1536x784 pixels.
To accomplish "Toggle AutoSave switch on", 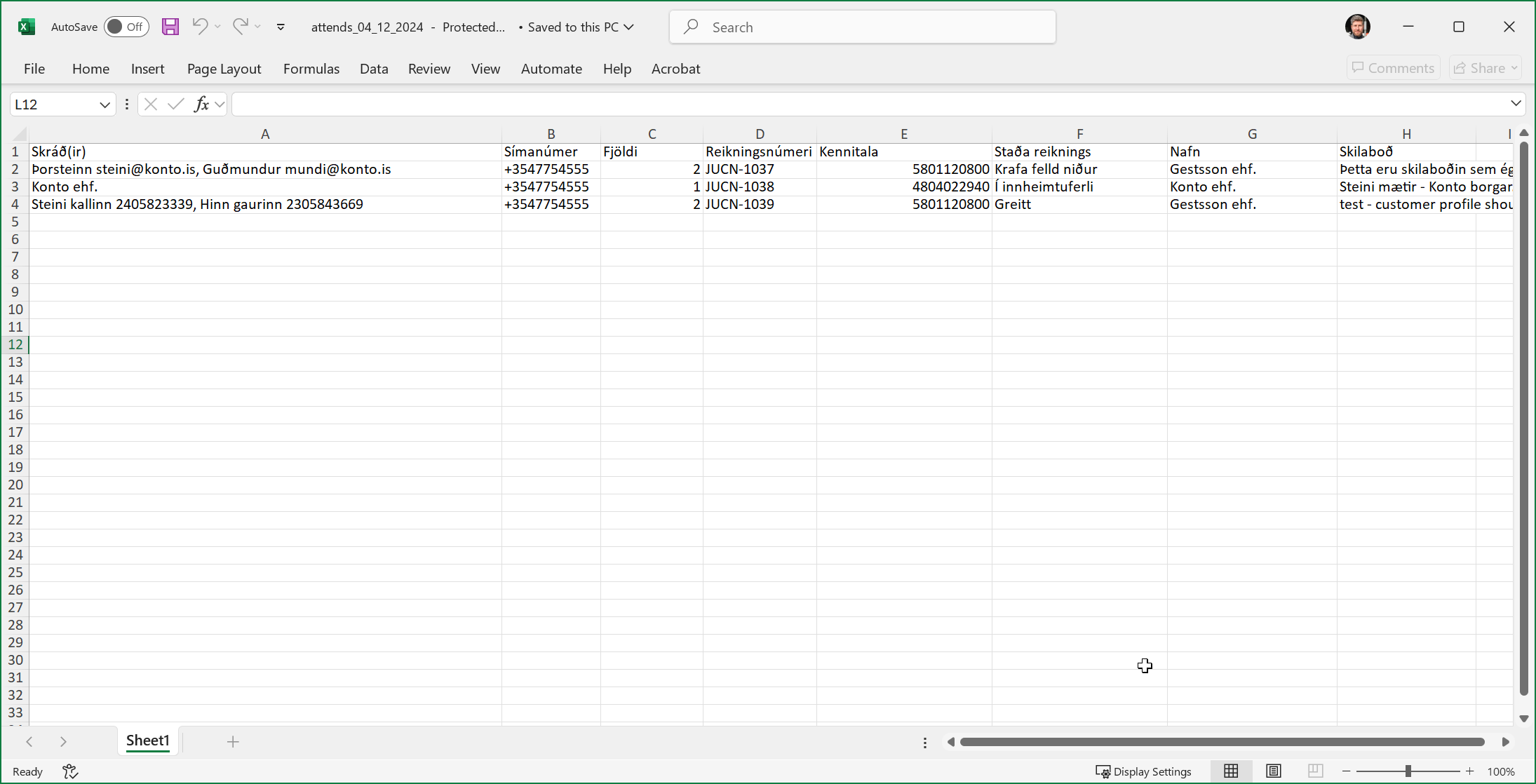I will pos(126,27).
